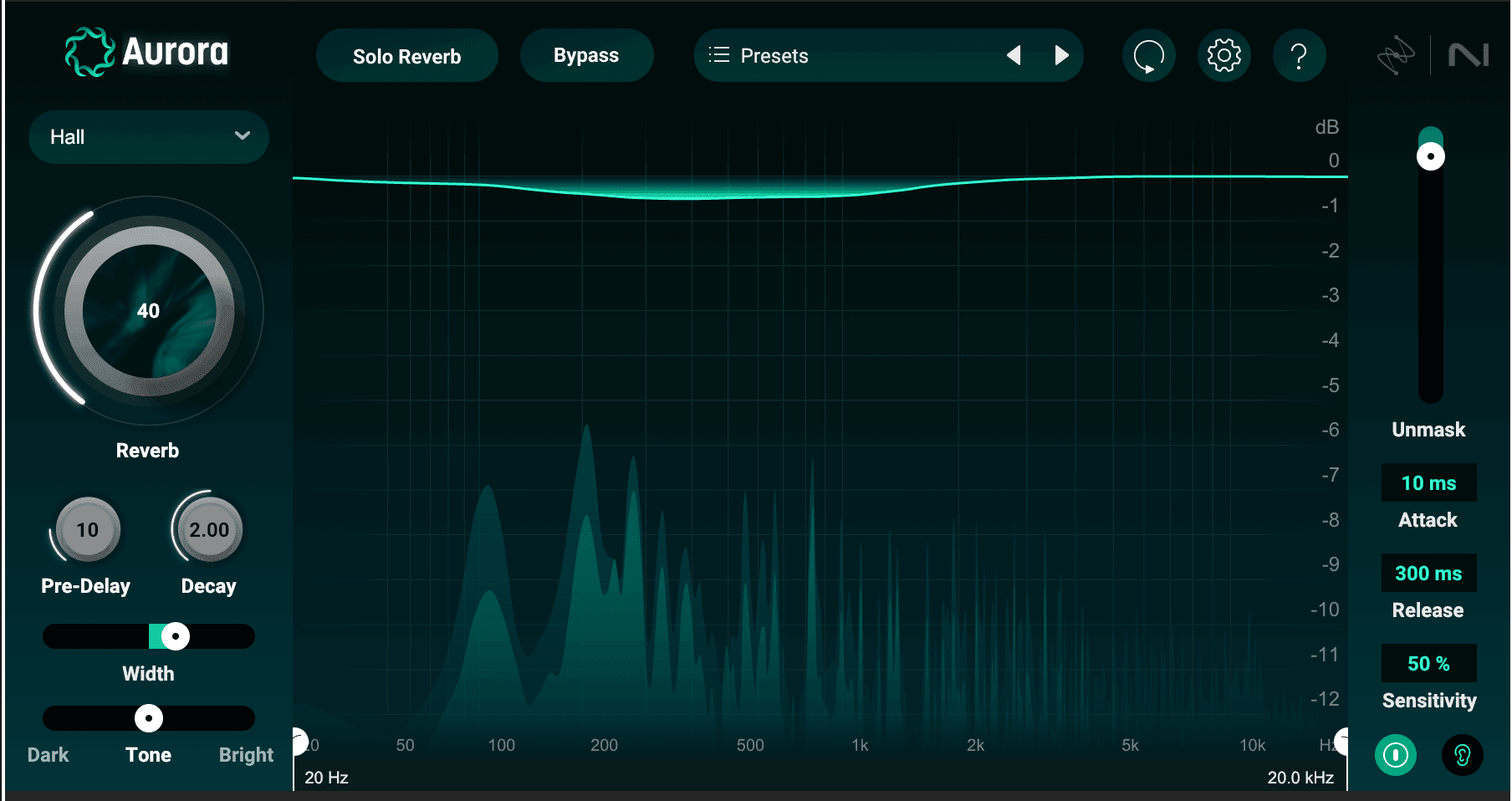Toggle the Bypass button

point(586,55)
